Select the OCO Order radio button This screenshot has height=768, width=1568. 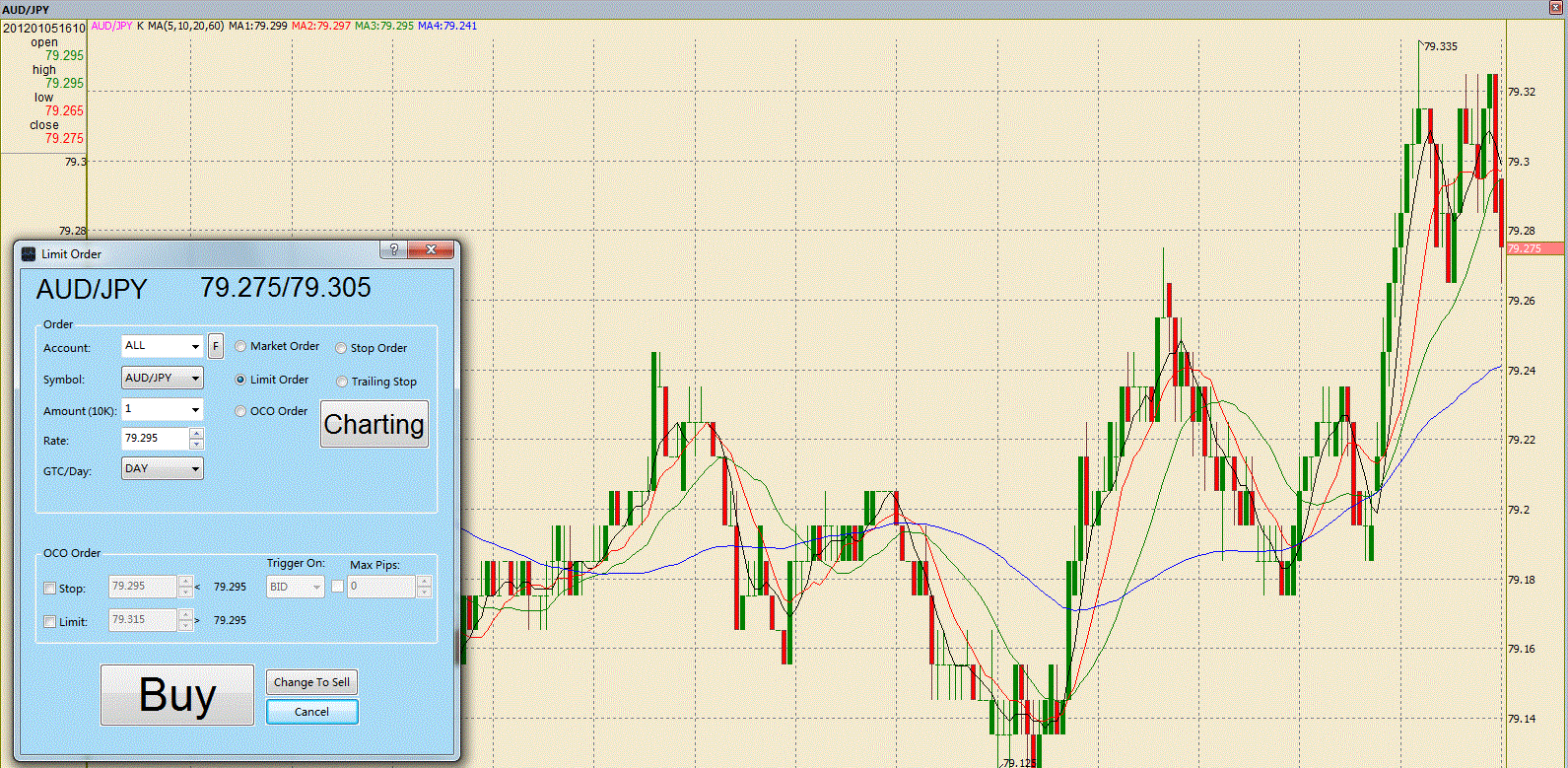(240, 412)
